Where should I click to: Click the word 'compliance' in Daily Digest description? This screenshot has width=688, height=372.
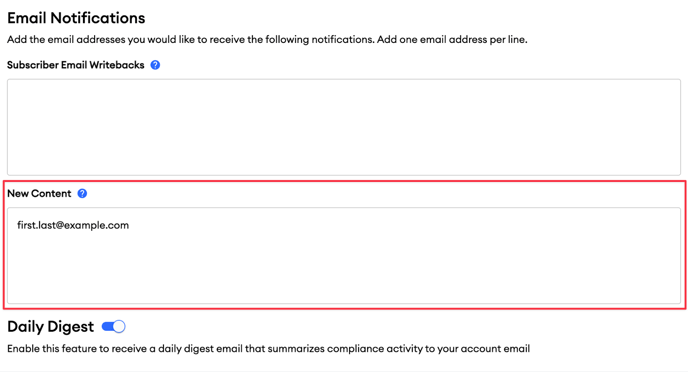tap(356, 349)
